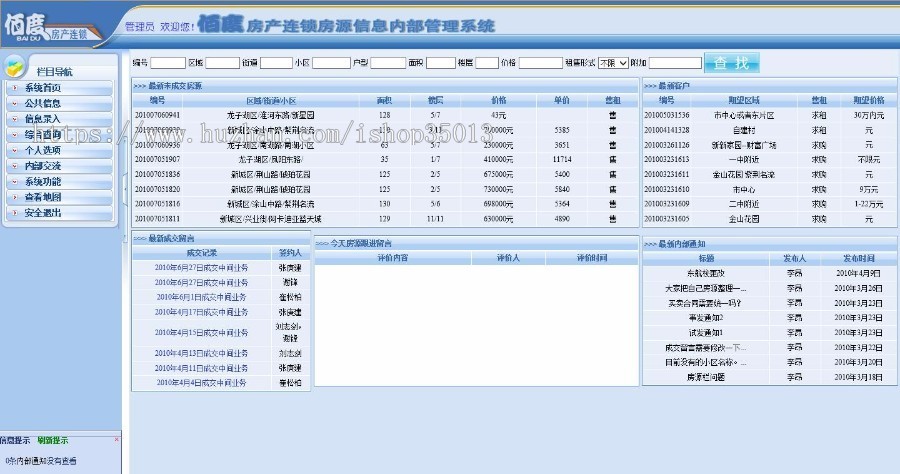Focus the 价格 search input field

coord(541,63)
